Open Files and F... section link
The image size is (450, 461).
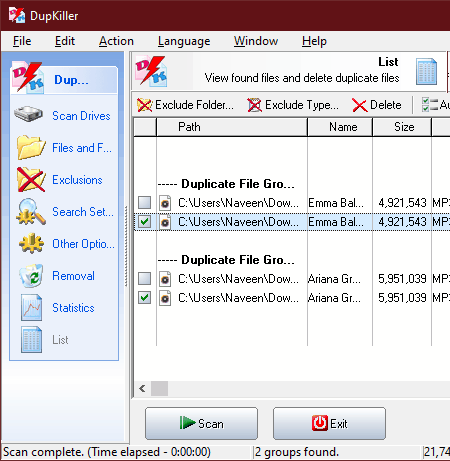(82, 148)
